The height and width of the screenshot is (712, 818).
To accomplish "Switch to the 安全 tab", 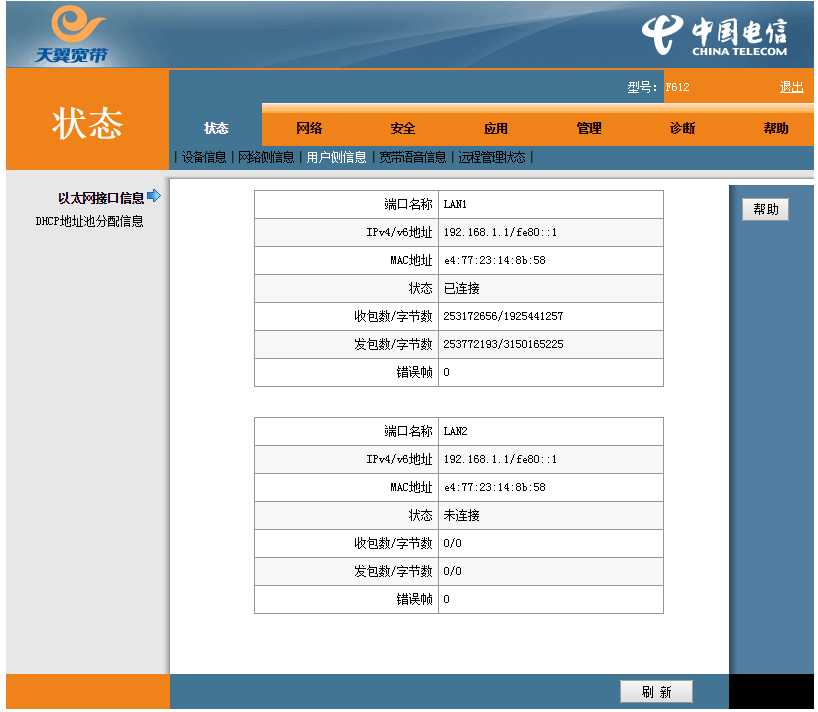I will (x=402, y=128).
